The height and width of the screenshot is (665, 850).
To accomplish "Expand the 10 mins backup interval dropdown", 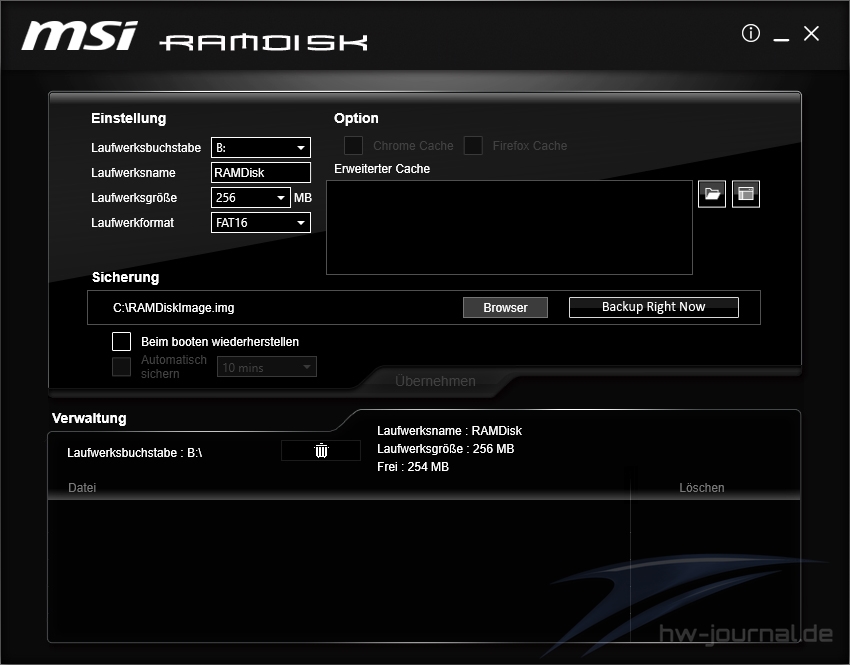I will point(267,367).
